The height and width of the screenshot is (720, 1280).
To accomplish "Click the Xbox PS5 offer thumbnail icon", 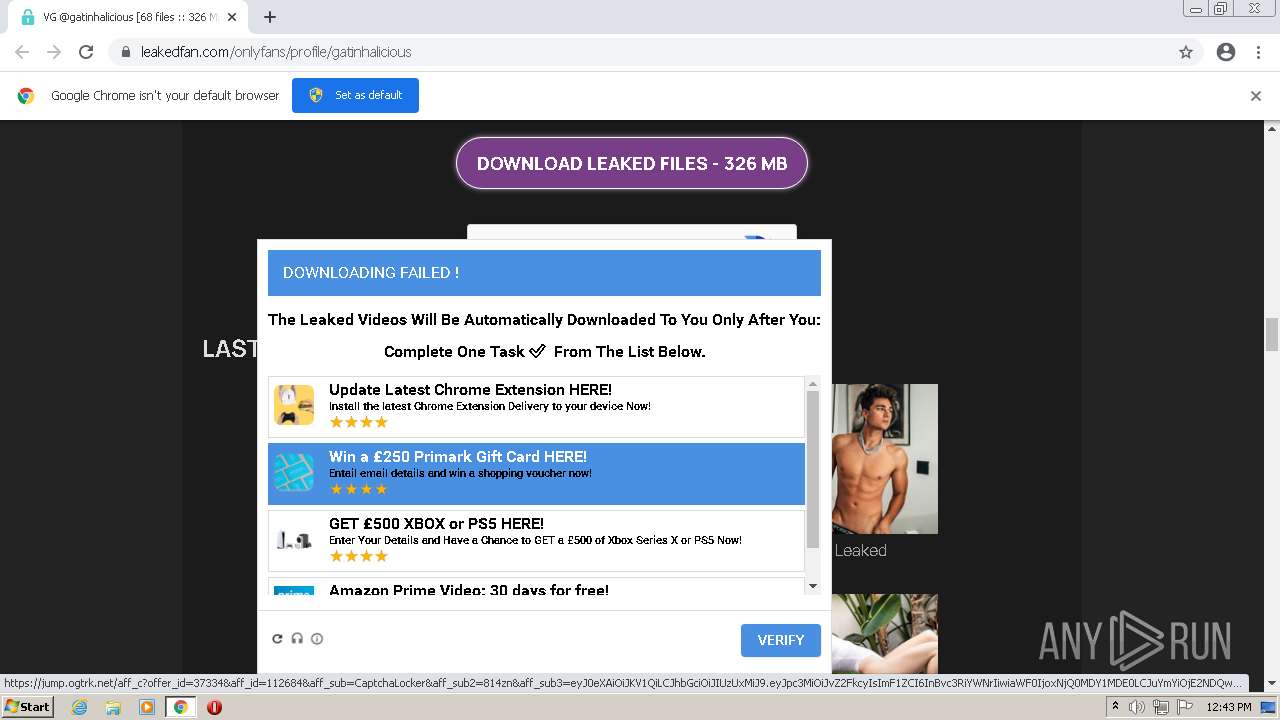I will (x=294, y=539).
